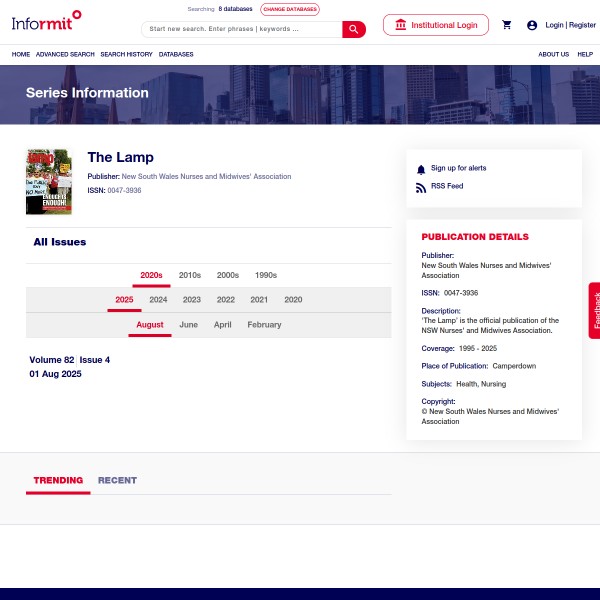
Task: Click the user account profile icon
Action: [532, 25]
